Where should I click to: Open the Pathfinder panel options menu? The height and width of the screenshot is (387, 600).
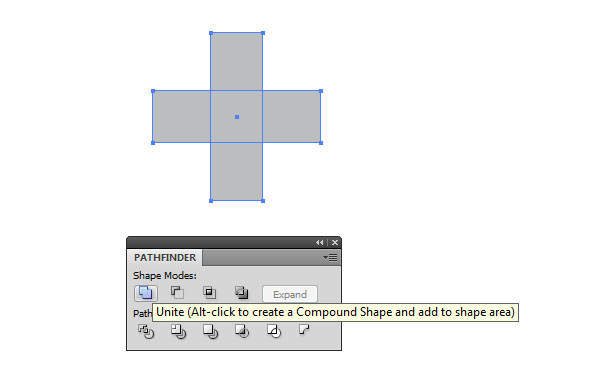330,258
